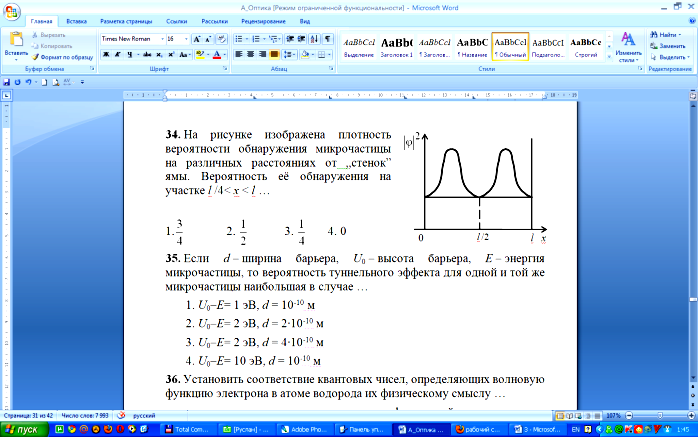The height and width of the screenshot is (437, 698).
Task: Click Найти (Find) button
Action: pyautogui.click(x=666, y=35)
